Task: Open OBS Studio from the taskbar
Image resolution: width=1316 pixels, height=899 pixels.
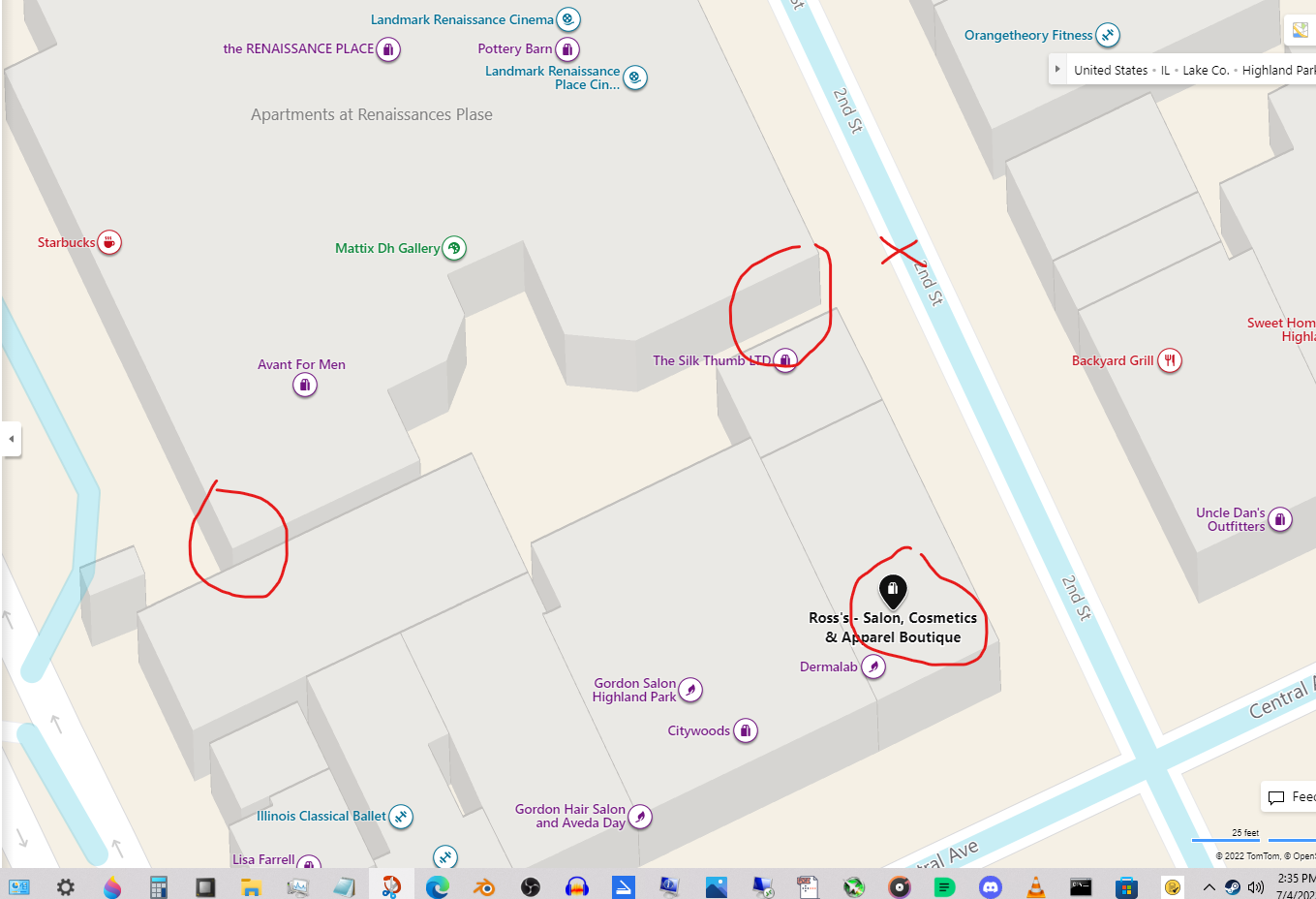Action: pyautogui.click(x=530, y=886)
